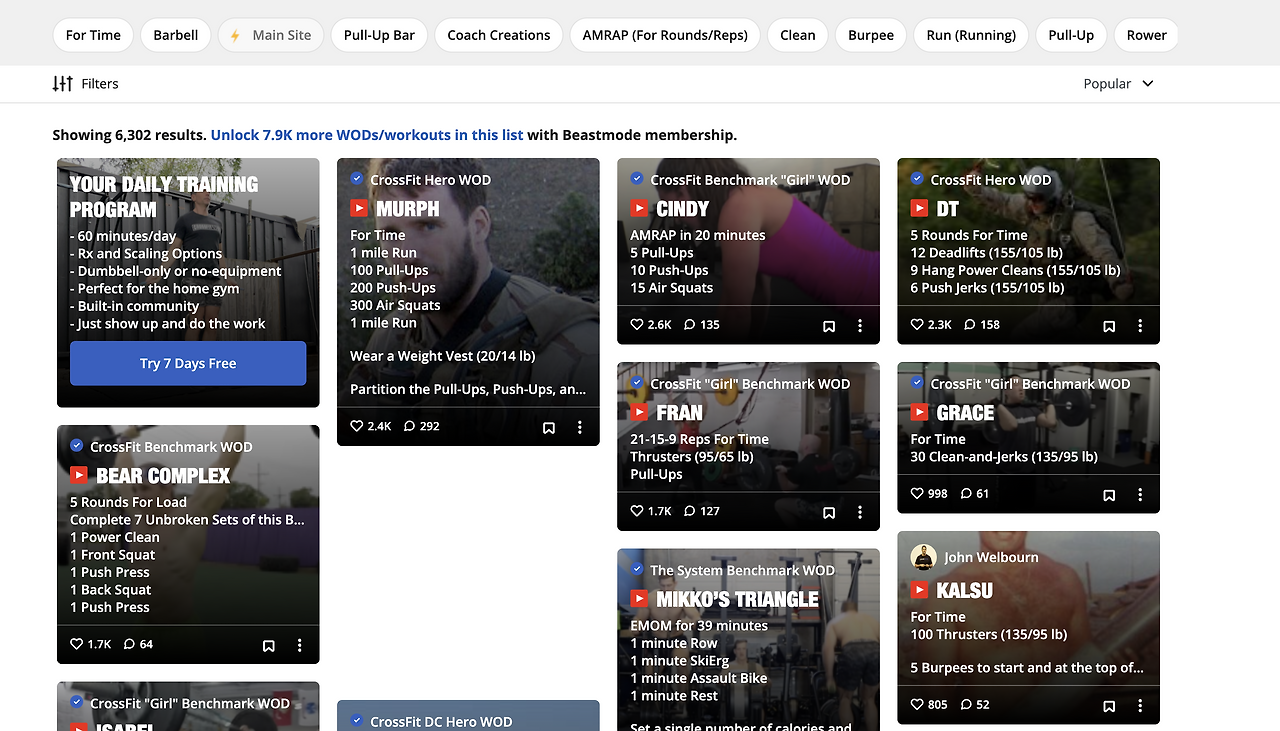Viewport: 1280px width, 731px height.
Task: Bookmark the Bear Complex workout
Action: pos(269,646)
